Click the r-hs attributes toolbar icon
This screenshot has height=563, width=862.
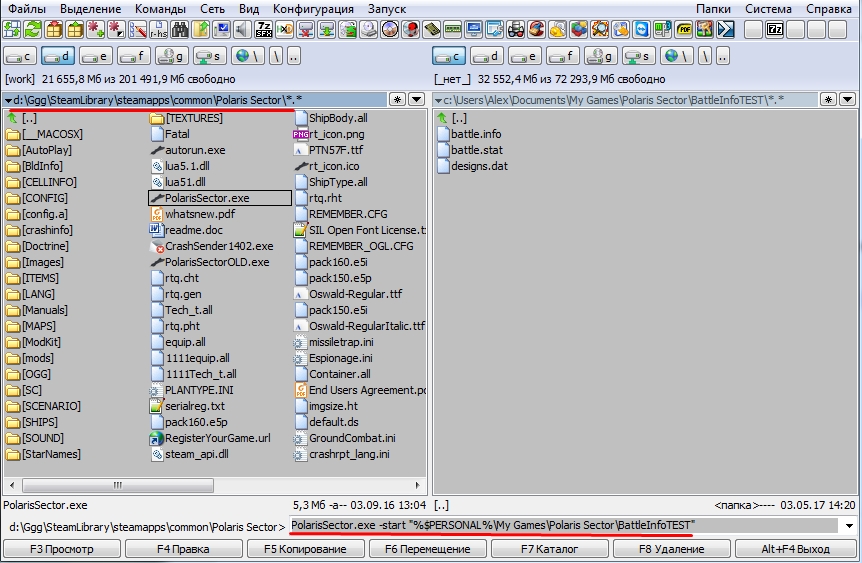[159, 29]
